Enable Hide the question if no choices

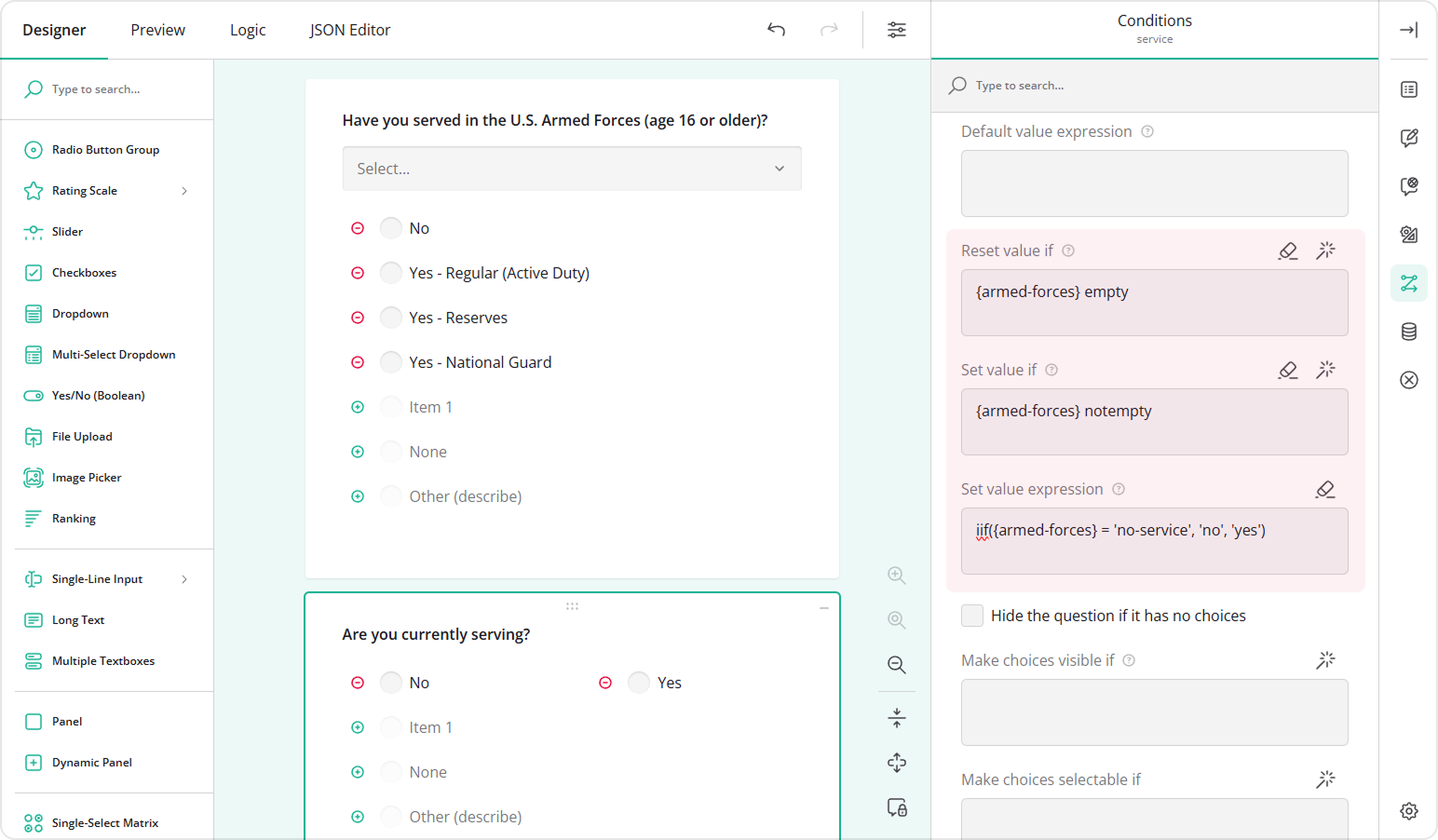pyautogui.click(x=972, y=616)
